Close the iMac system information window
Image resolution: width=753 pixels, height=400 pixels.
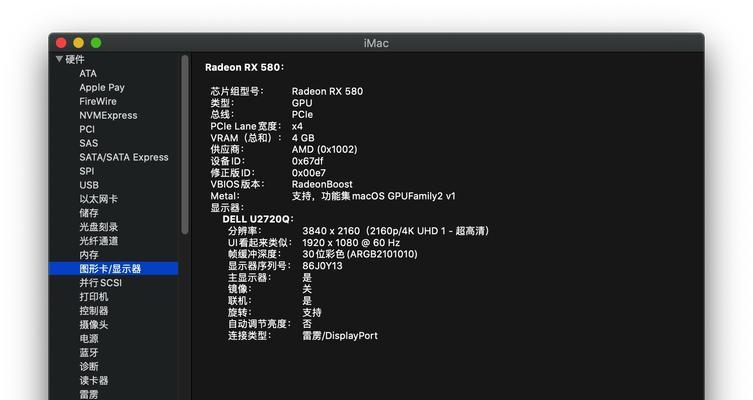coord(61,43)
